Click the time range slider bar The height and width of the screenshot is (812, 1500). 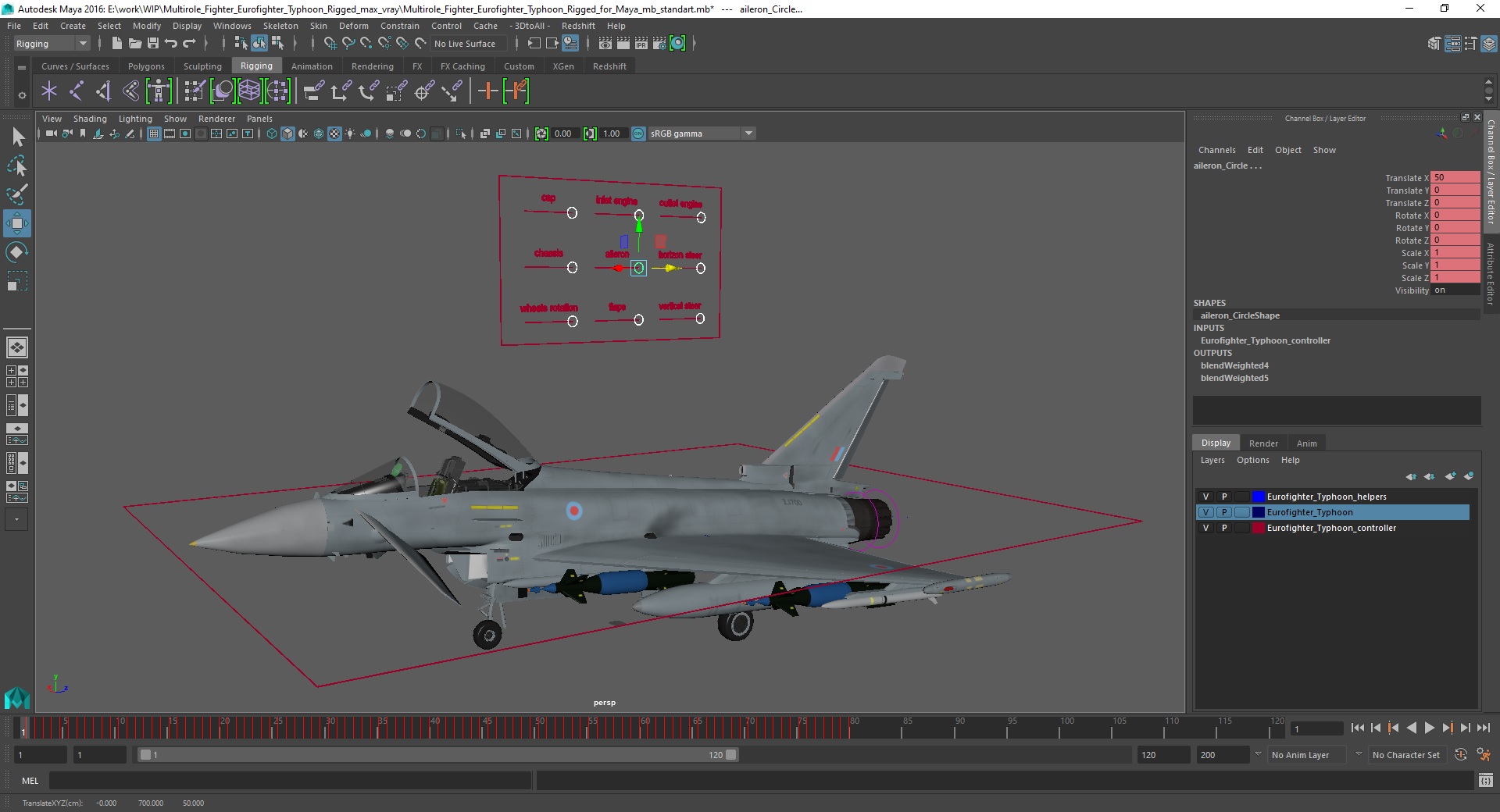pyautogui.click(x=437, y=755)
